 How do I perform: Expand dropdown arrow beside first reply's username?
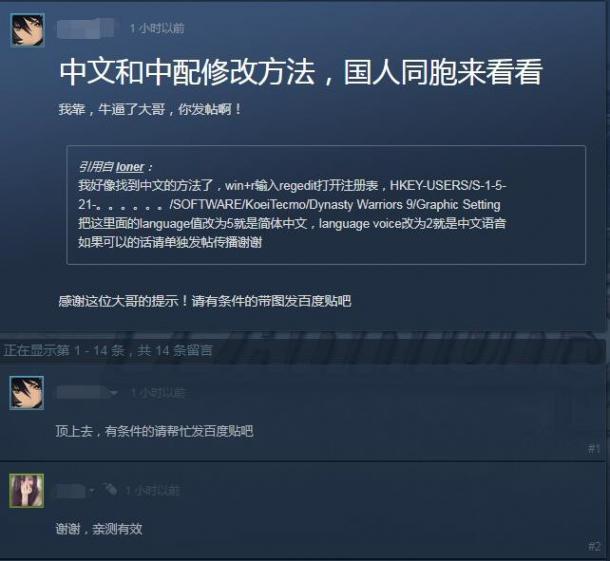click(114, 393)
